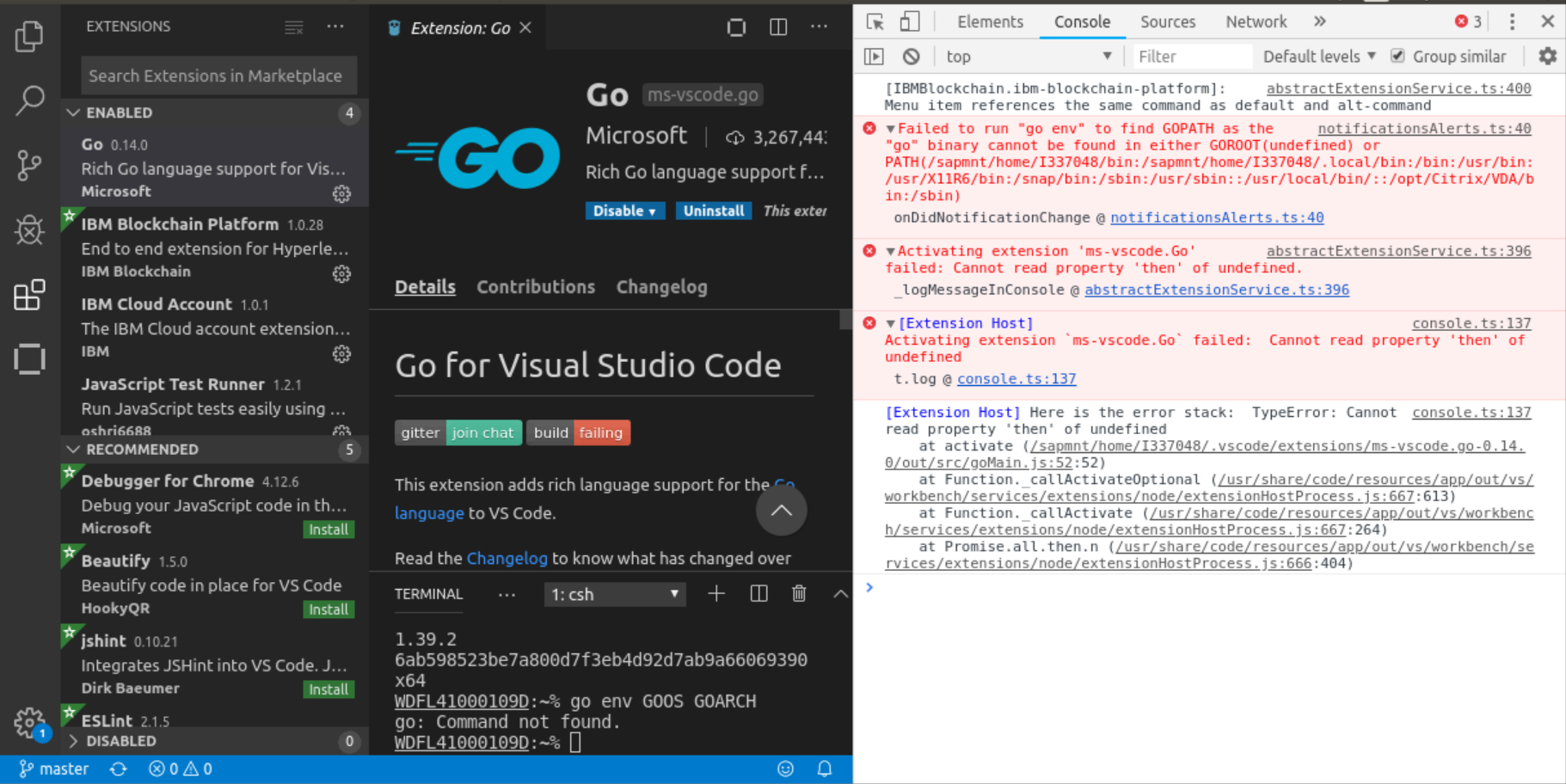Screen dimensions: 1566x784
Task: Open the Search view in the activity bar
Action: [29, 101]
